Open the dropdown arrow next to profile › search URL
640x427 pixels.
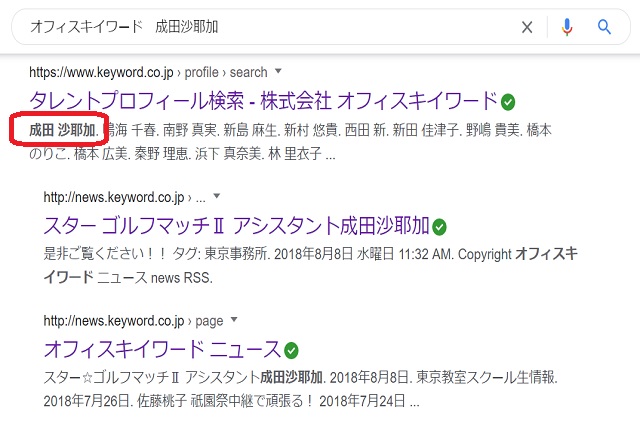click(x=278, y=71)
